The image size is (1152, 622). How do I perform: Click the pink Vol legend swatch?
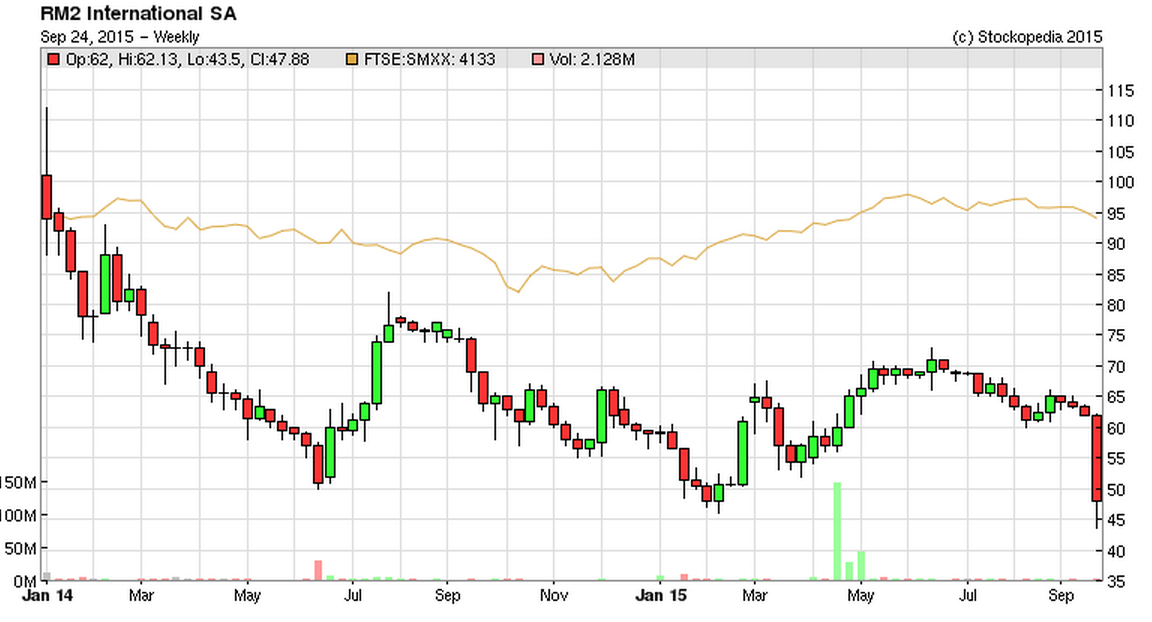pos(538,59)
